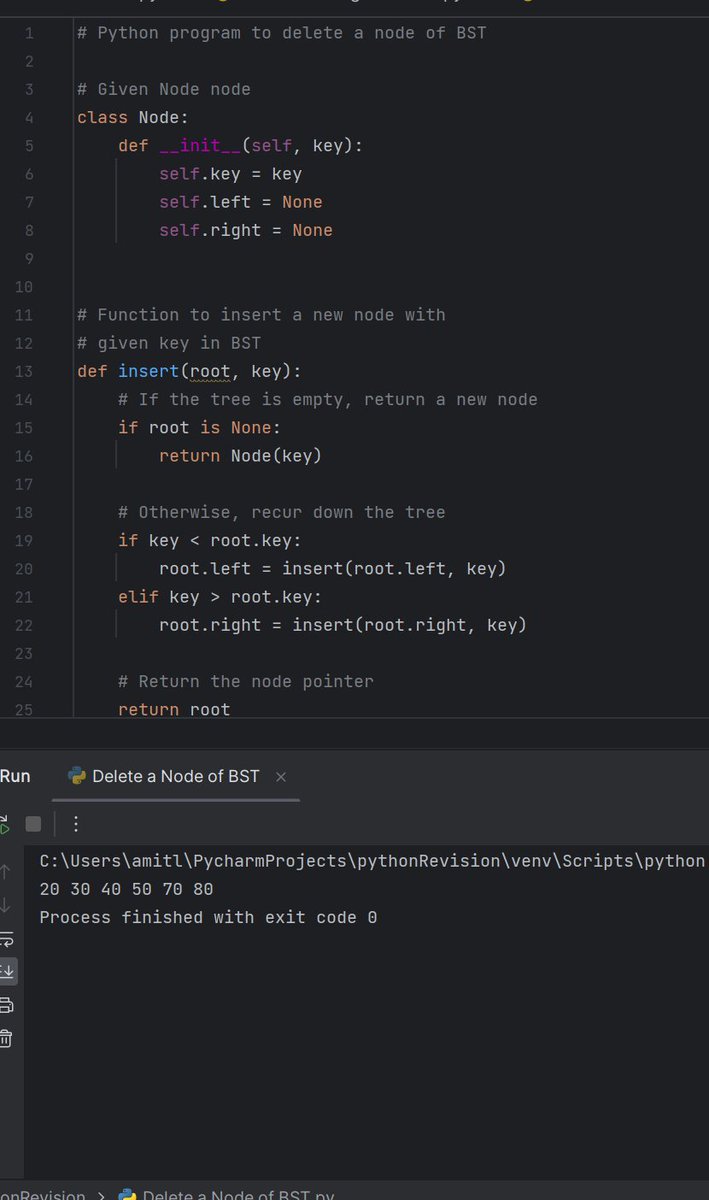Click gutter line number 19

click(x=24, y=541)
